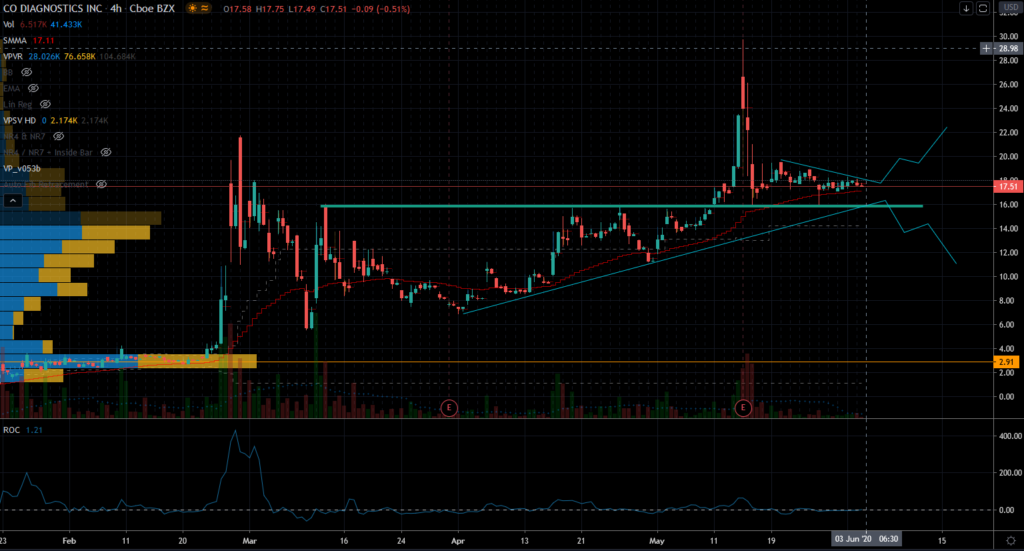Toggle eye for NR4 / NR7 + Inside Bar
Image resolution: width=1024 pixels, height=551 pixels.
[x=106, y=152]
